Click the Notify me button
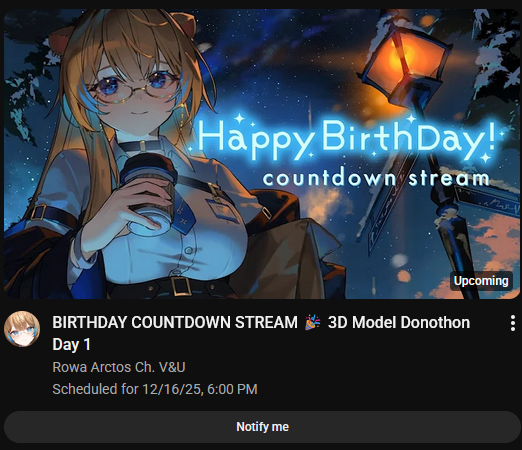The height and width of the screenshot is (450, 522). (x=262, y=427)
